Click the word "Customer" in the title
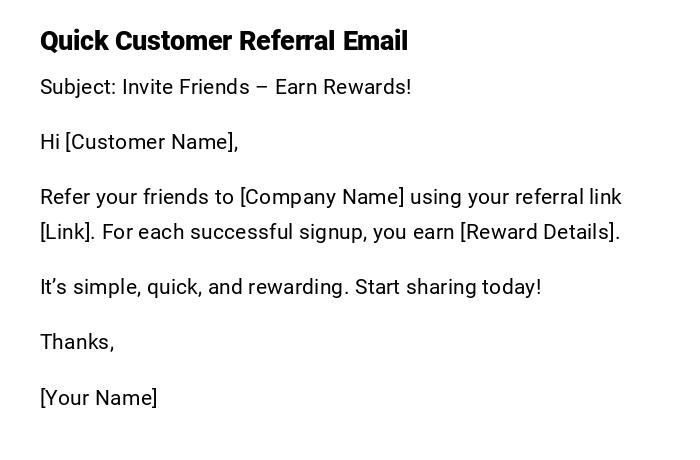 pos(173,41)
